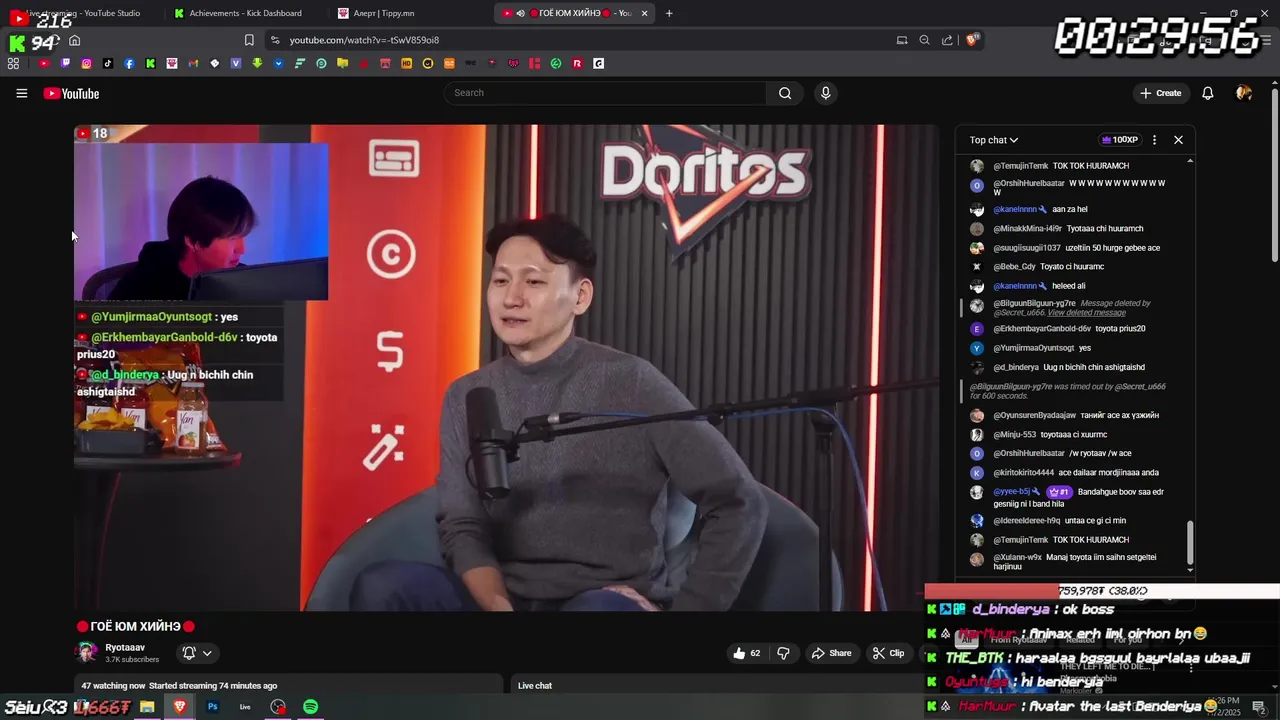
Task: Click the 100XP badge in chat header
Action: [x=1119, y=140]
